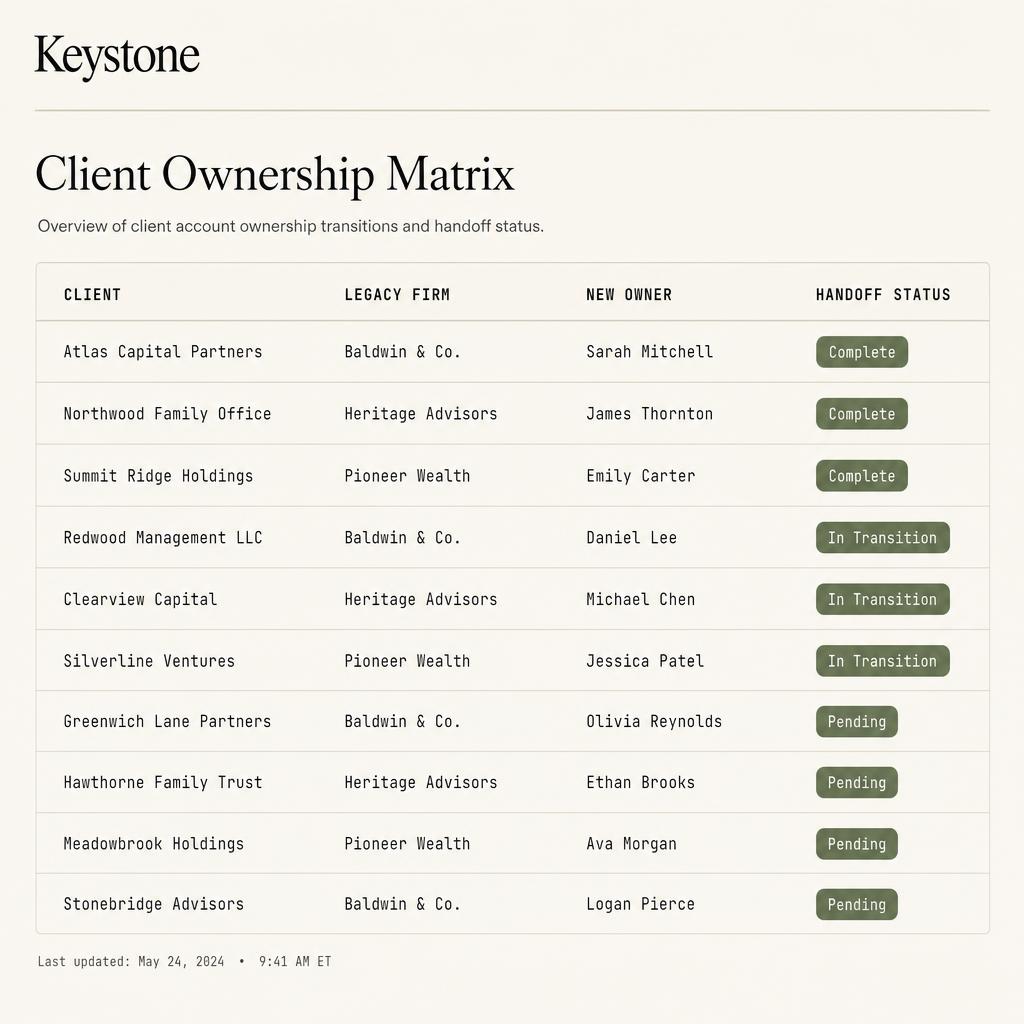Click In Transition badge for Clearview Capital

click(882, 600)
